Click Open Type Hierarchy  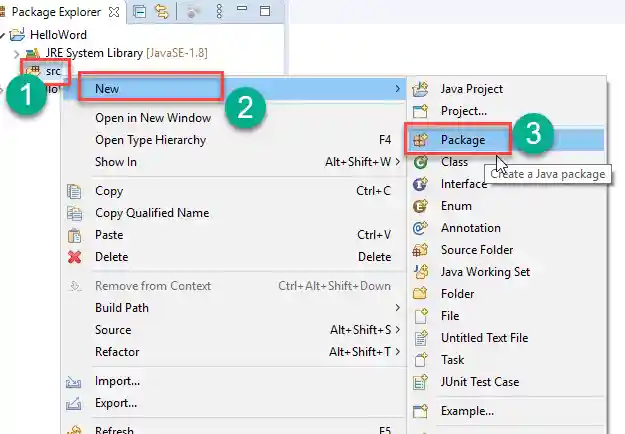[x=150, y=140]
